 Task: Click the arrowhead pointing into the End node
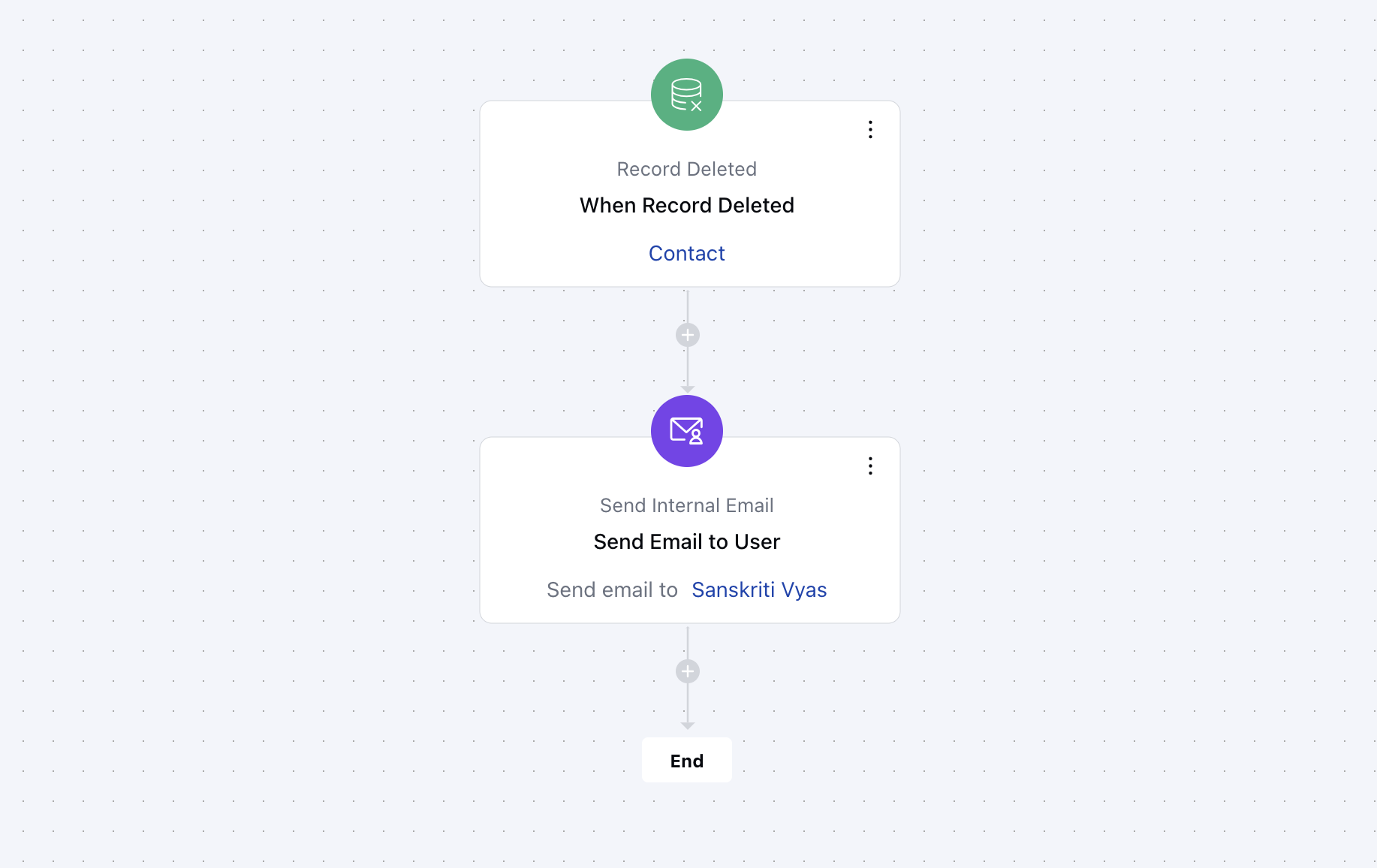(x=687, y=725)
